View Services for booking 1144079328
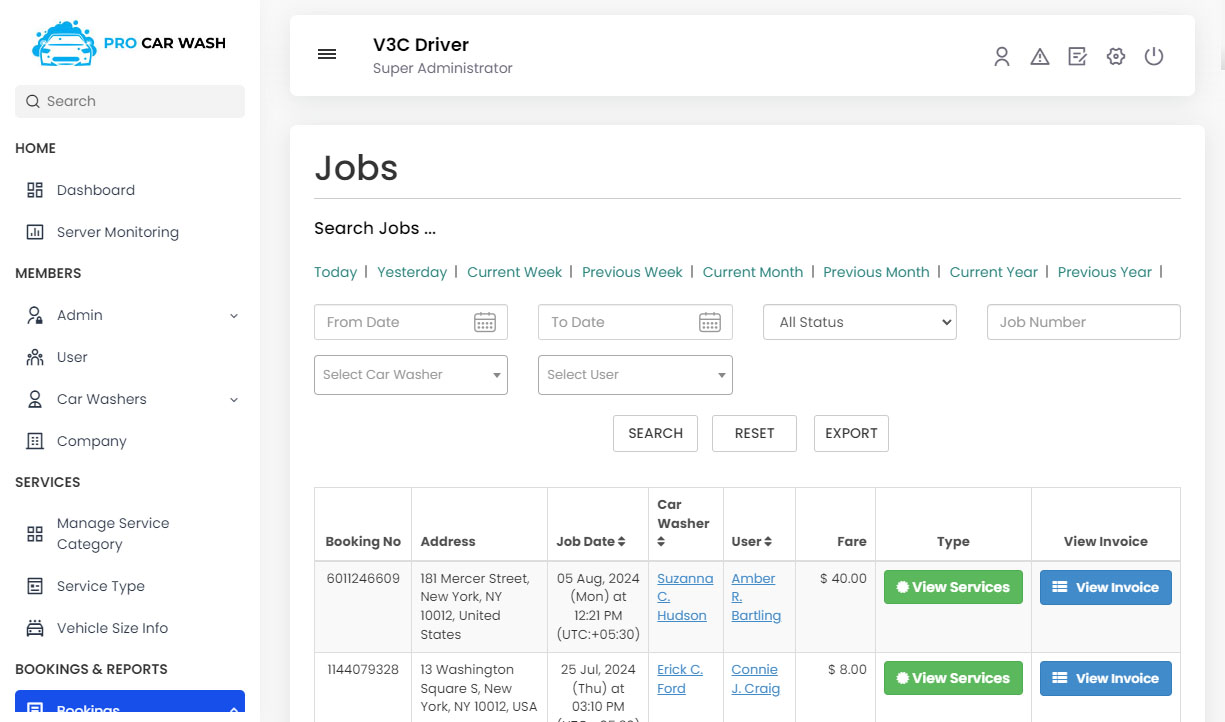Image resolution: width=1225 pixels, height=722 pixels. [x=953, y=678]
